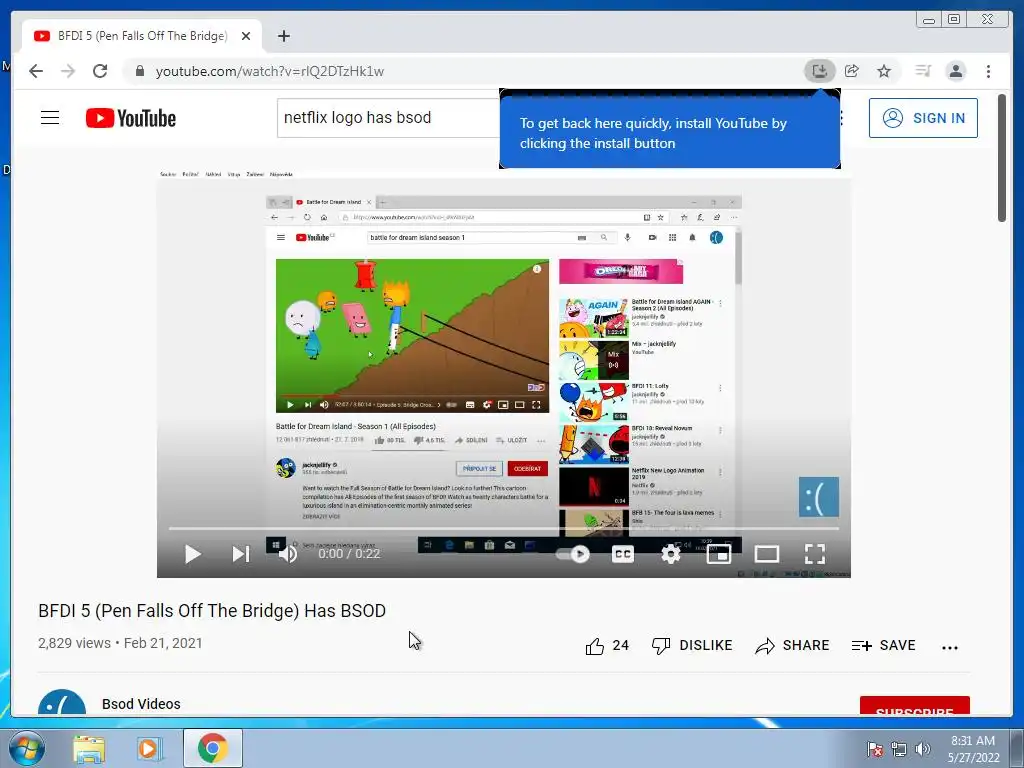Open Chrome's three-dot menu

tap(988, 71)
